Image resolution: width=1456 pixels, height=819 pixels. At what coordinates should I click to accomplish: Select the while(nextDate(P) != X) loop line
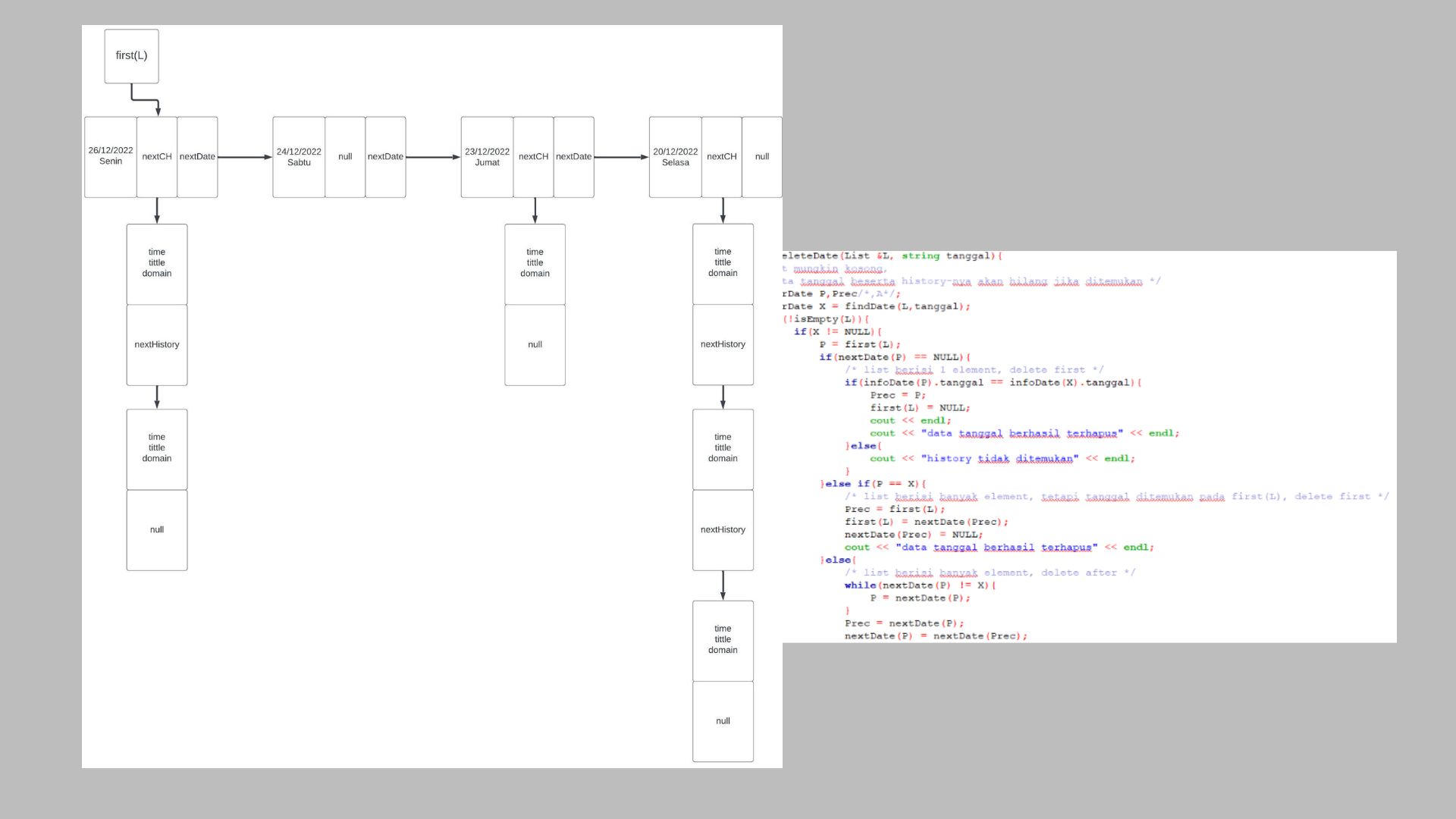pyautogui.click(x=918, y=585)
